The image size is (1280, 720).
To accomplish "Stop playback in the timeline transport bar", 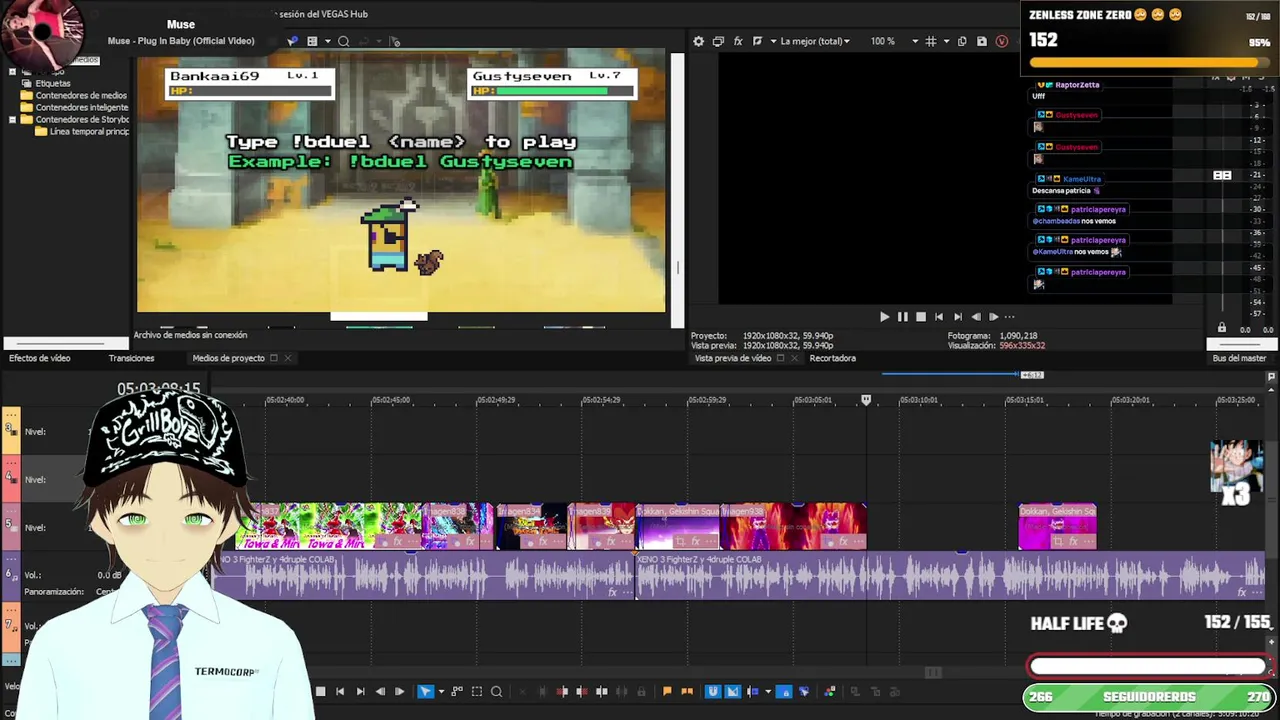I will (x=320, y=691).
